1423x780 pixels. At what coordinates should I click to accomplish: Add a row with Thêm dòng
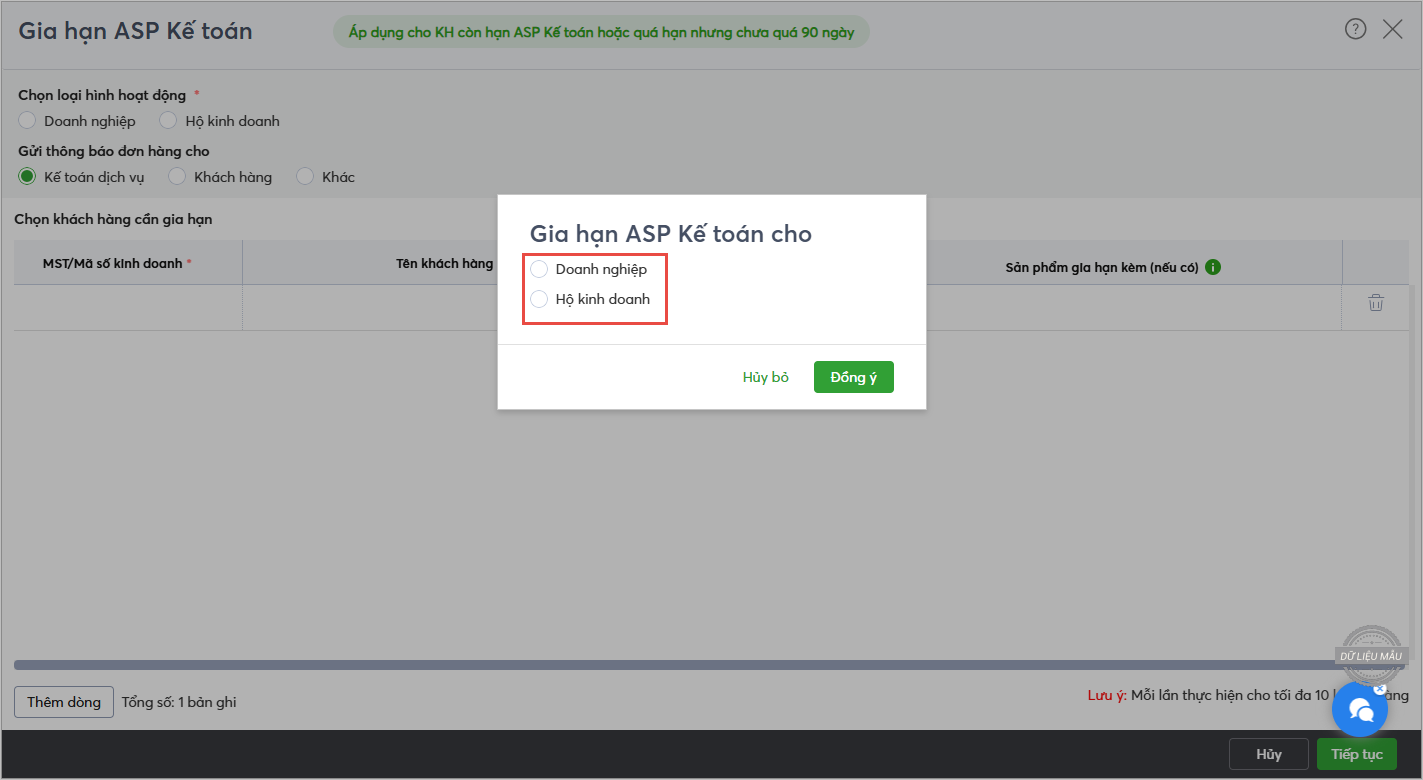coord(64,702)
